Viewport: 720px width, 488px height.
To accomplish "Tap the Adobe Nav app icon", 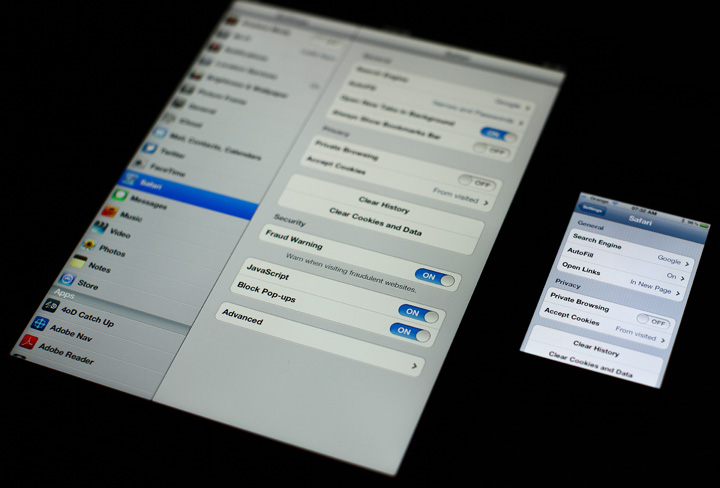I will [39, 323].
